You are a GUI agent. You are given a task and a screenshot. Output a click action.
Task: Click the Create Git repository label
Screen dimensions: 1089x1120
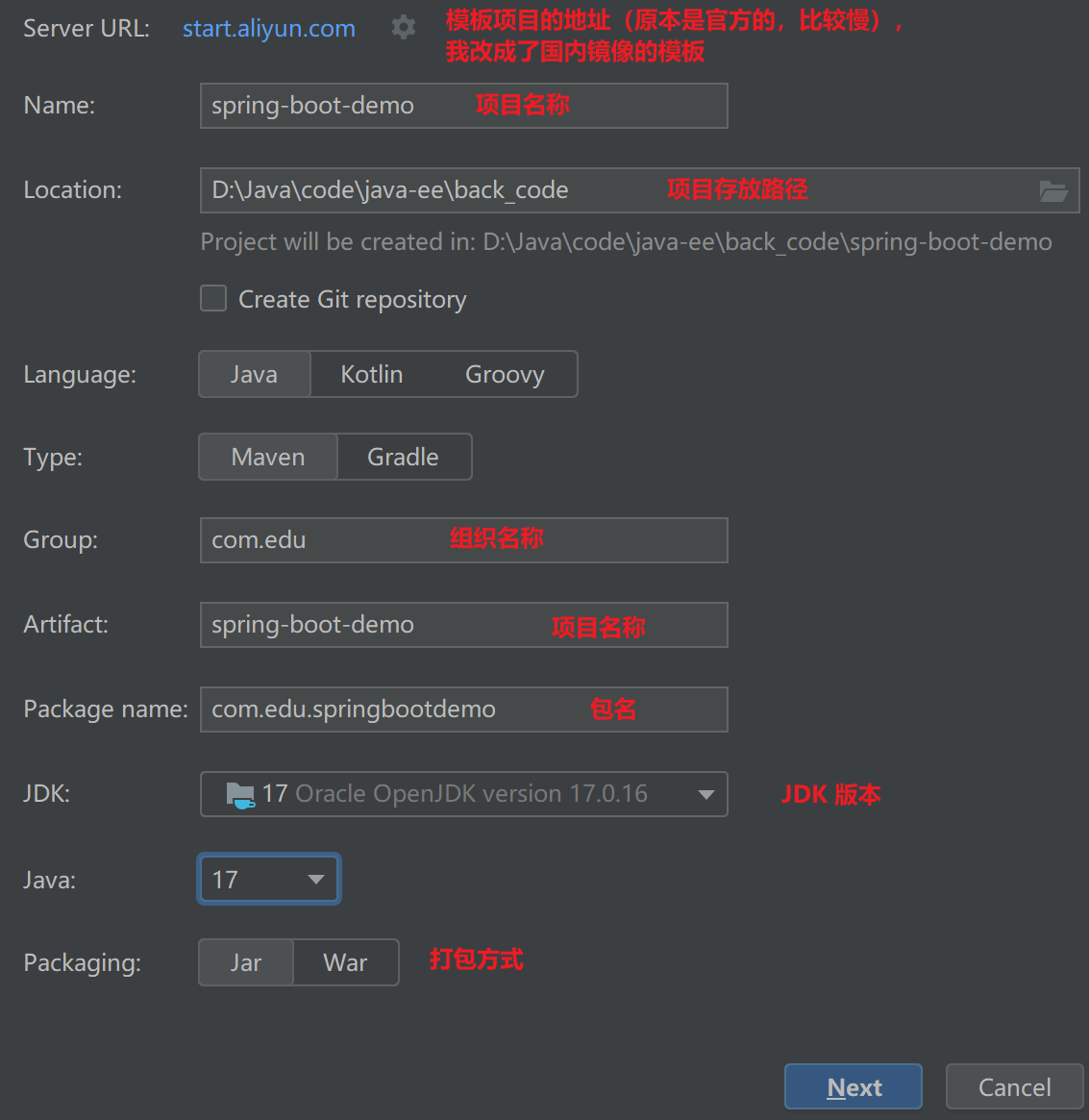[353, 299]
